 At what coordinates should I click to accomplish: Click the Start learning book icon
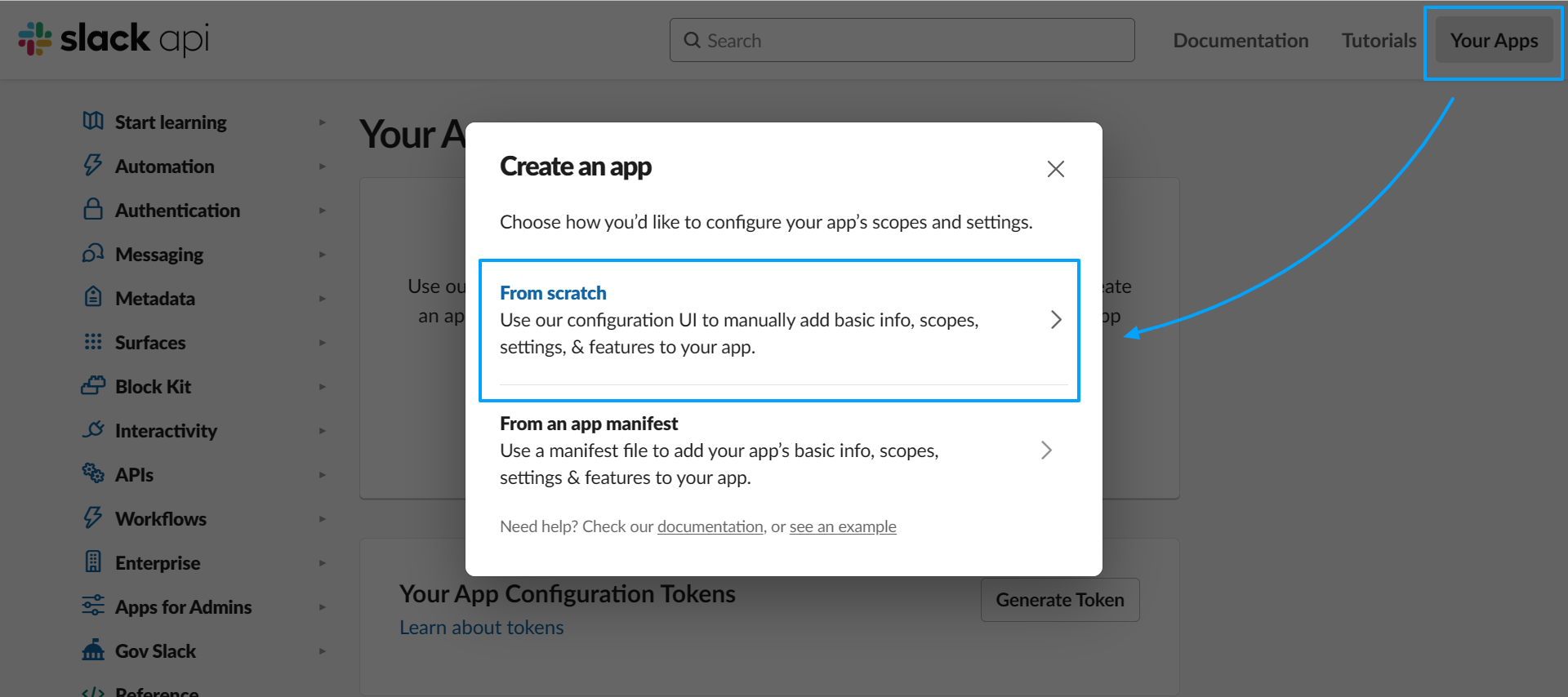(93, 122)
